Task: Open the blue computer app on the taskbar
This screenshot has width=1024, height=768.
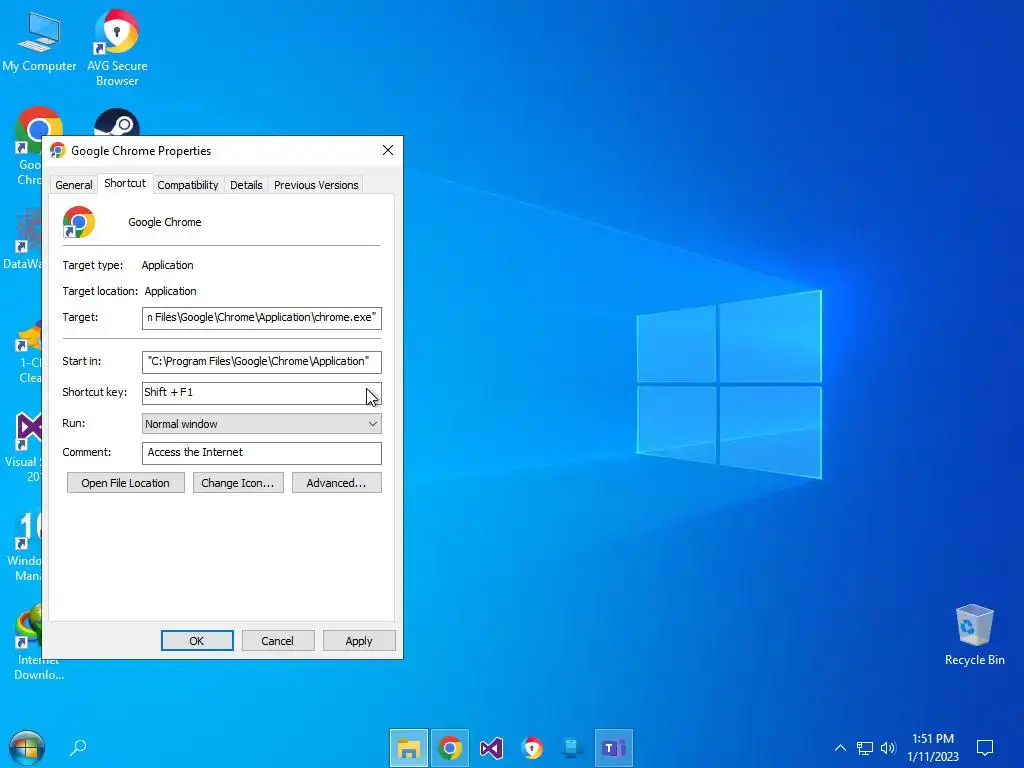Action: coord(573,748)
